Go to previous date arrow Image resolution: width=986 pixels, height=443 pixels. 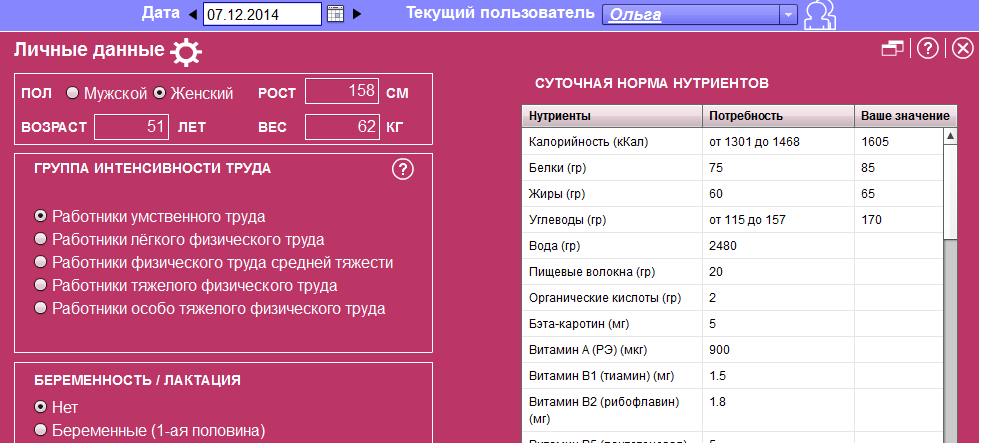pos(193,14)
